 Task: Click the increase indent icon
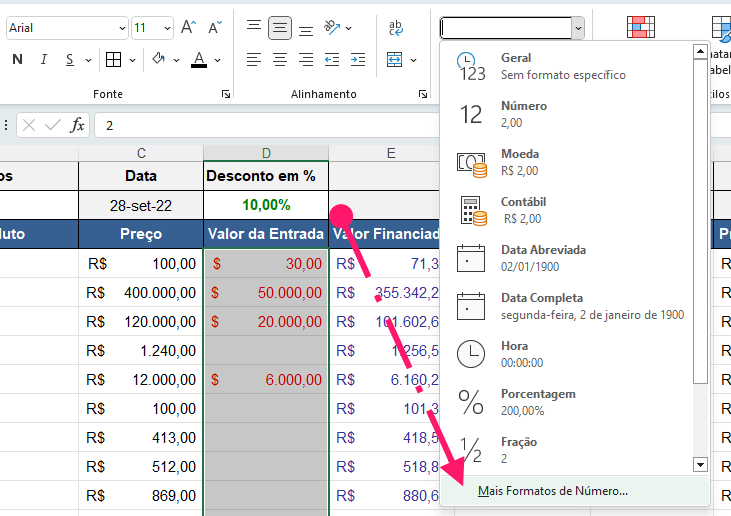click(357, 60)
